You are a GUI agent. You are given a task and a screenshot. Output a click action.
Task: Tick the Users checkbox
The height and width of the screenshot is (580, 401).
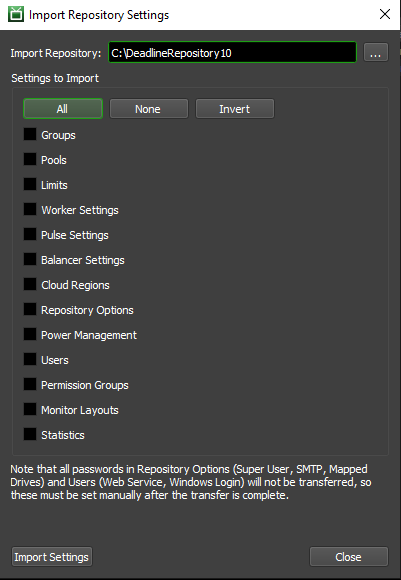30,359
